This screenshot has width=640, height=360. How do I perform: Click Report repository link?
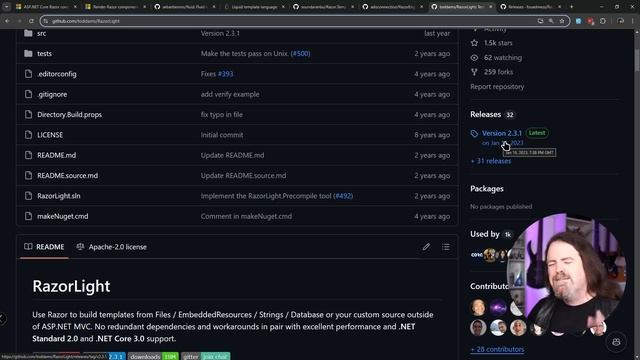497,87
